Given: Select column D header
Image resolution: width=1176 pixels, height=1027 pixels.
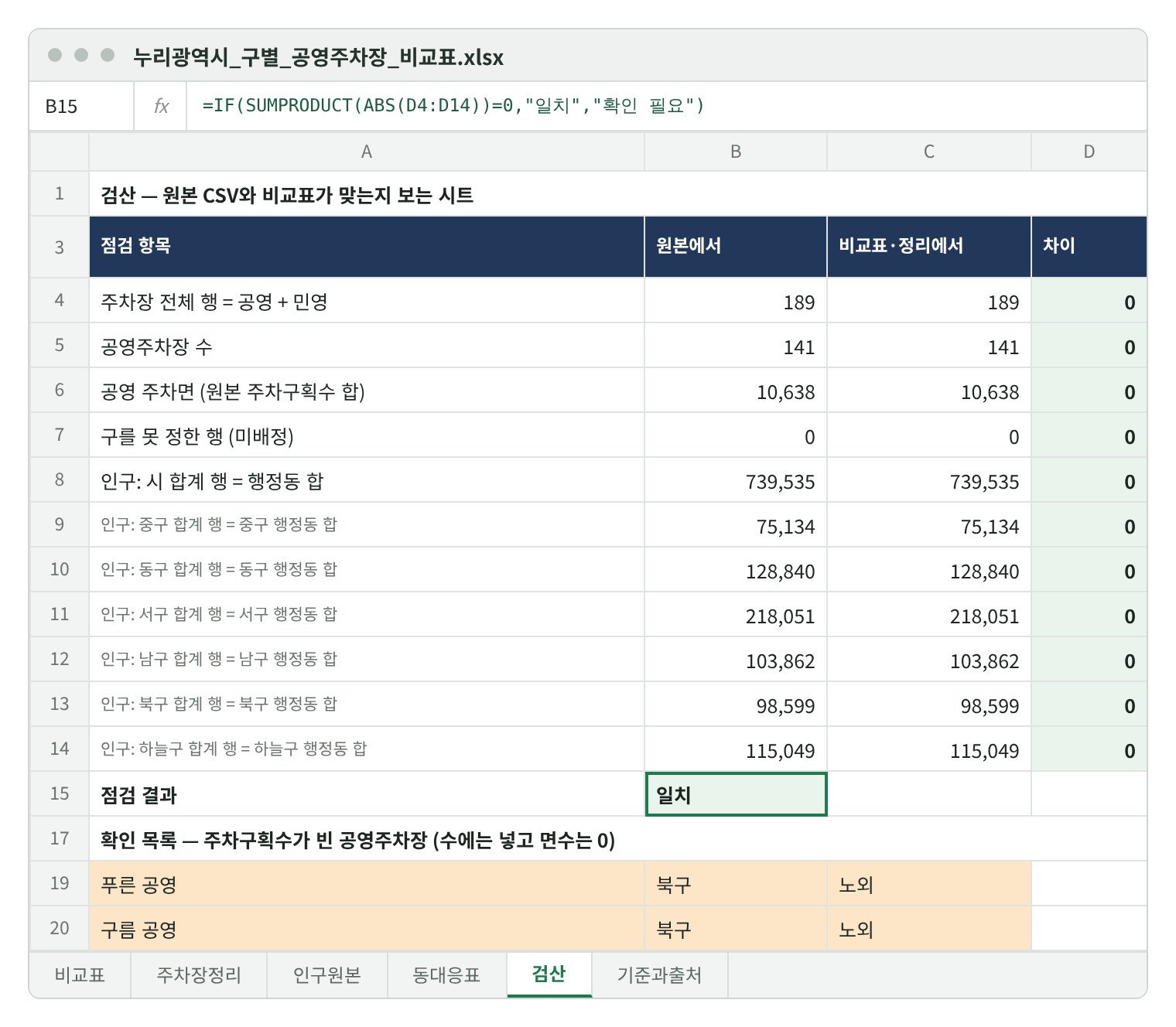Looking at the screenshot, I should click(x=1089, y=152).
